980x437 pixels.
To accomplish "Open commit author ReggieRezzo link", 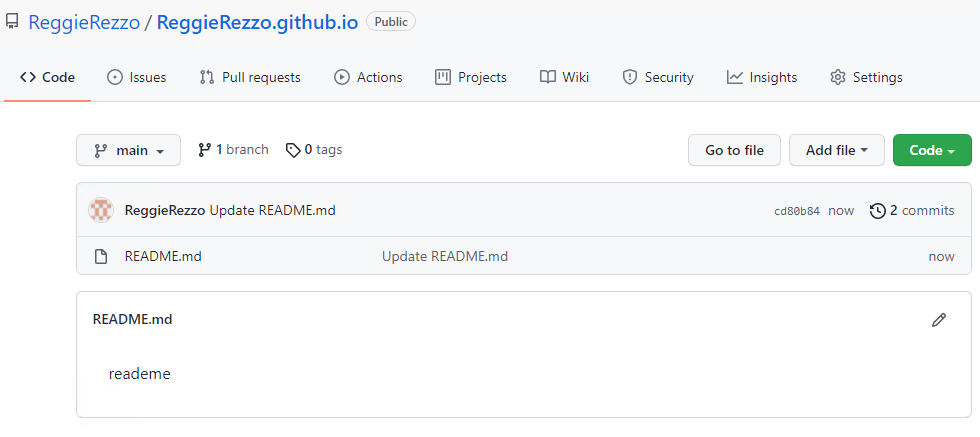I will pos(165,211).
